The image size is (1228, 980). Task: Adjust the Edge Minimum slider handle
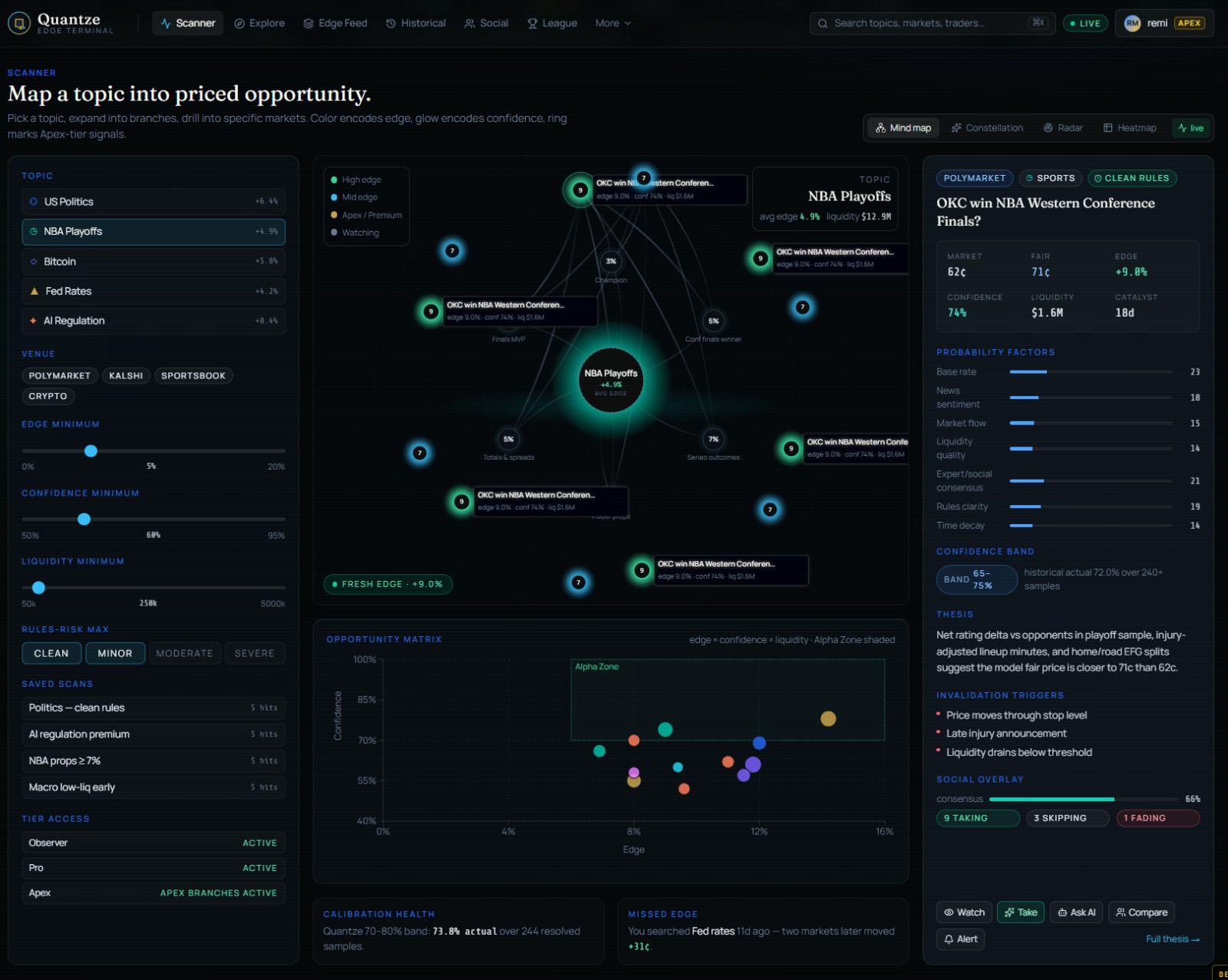click(x=91, y=451)
